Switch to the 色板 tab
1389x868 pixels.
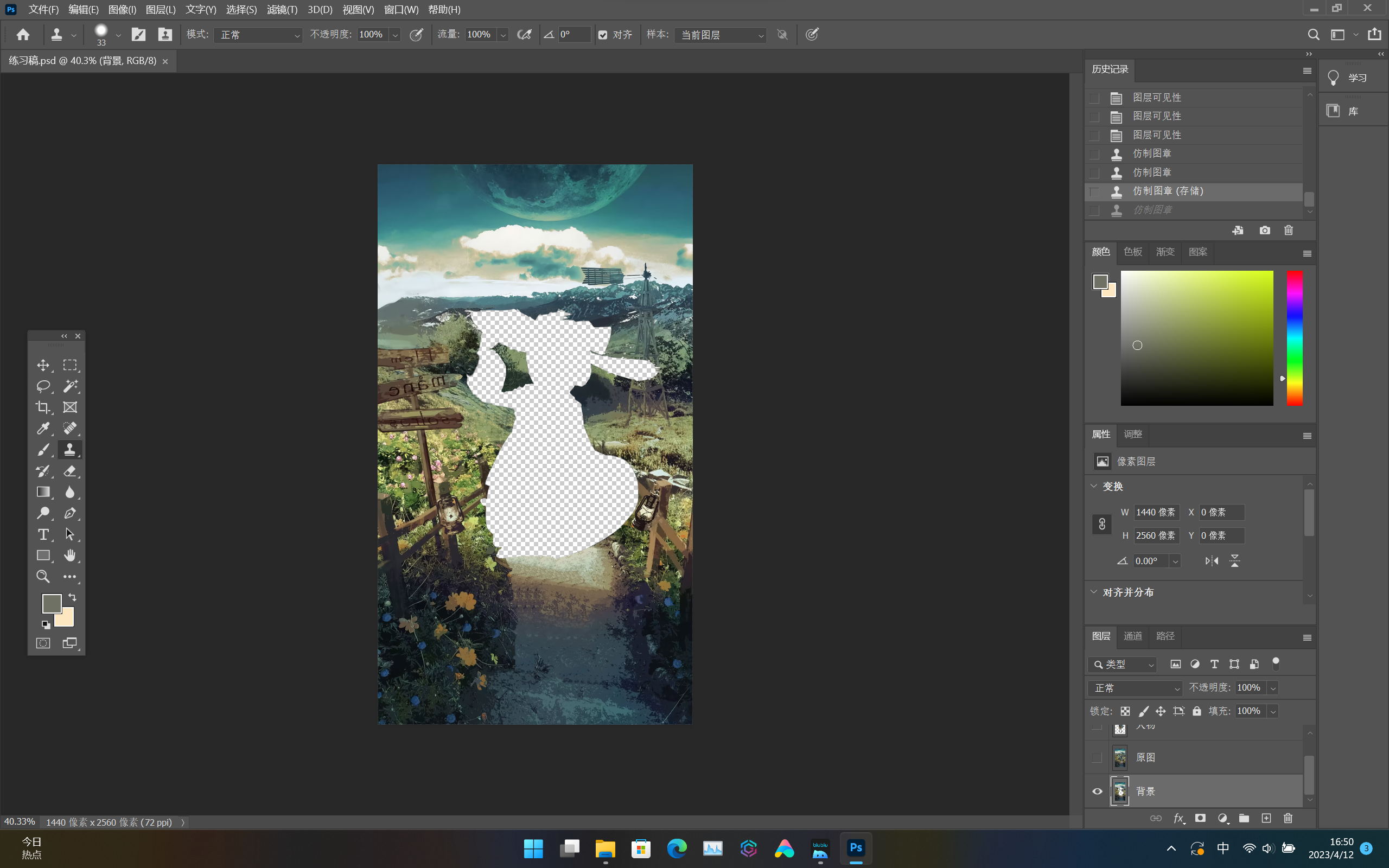(x=1132, y=252)
